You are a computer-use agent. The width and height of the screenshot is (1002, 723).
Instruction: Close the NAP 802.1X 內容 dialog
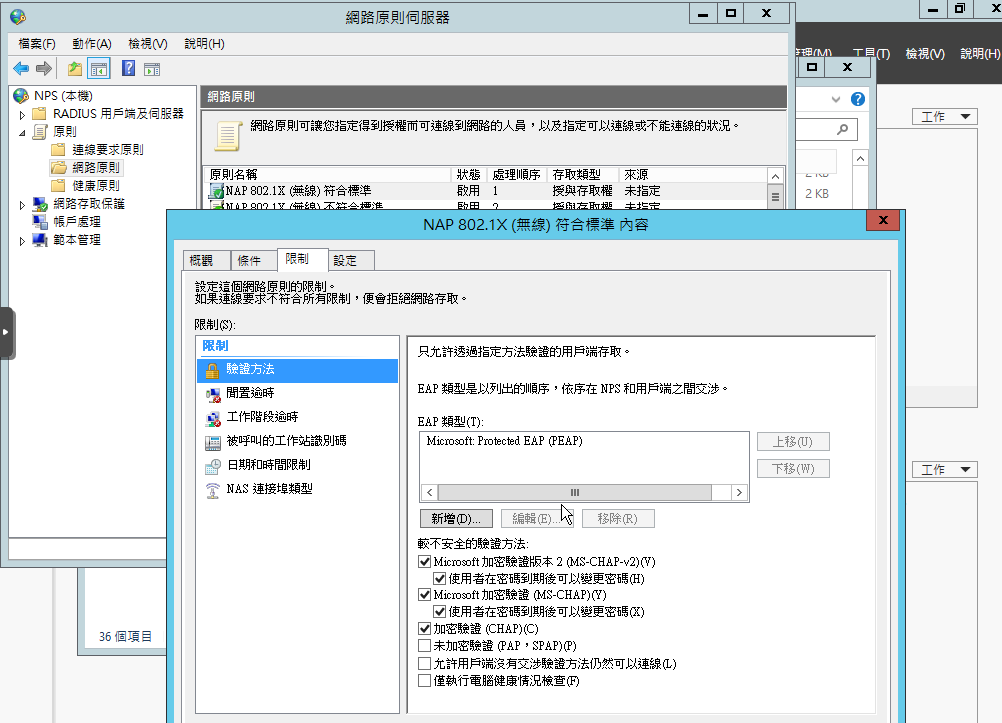tap(883, 221)
